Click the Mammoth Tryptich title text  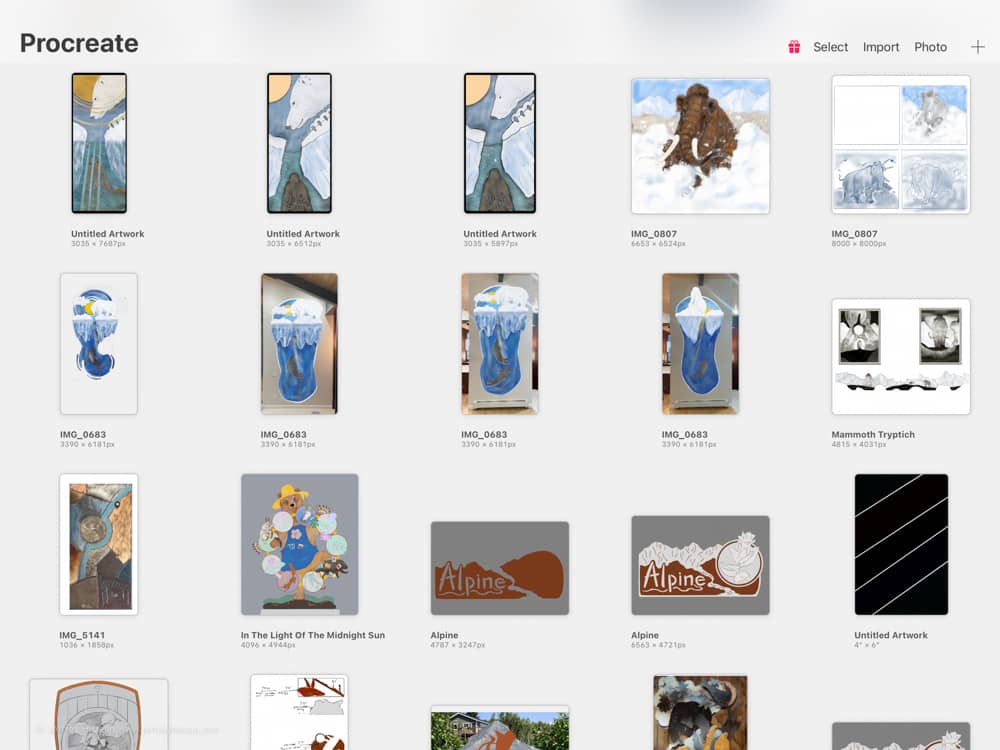(873, 435)
